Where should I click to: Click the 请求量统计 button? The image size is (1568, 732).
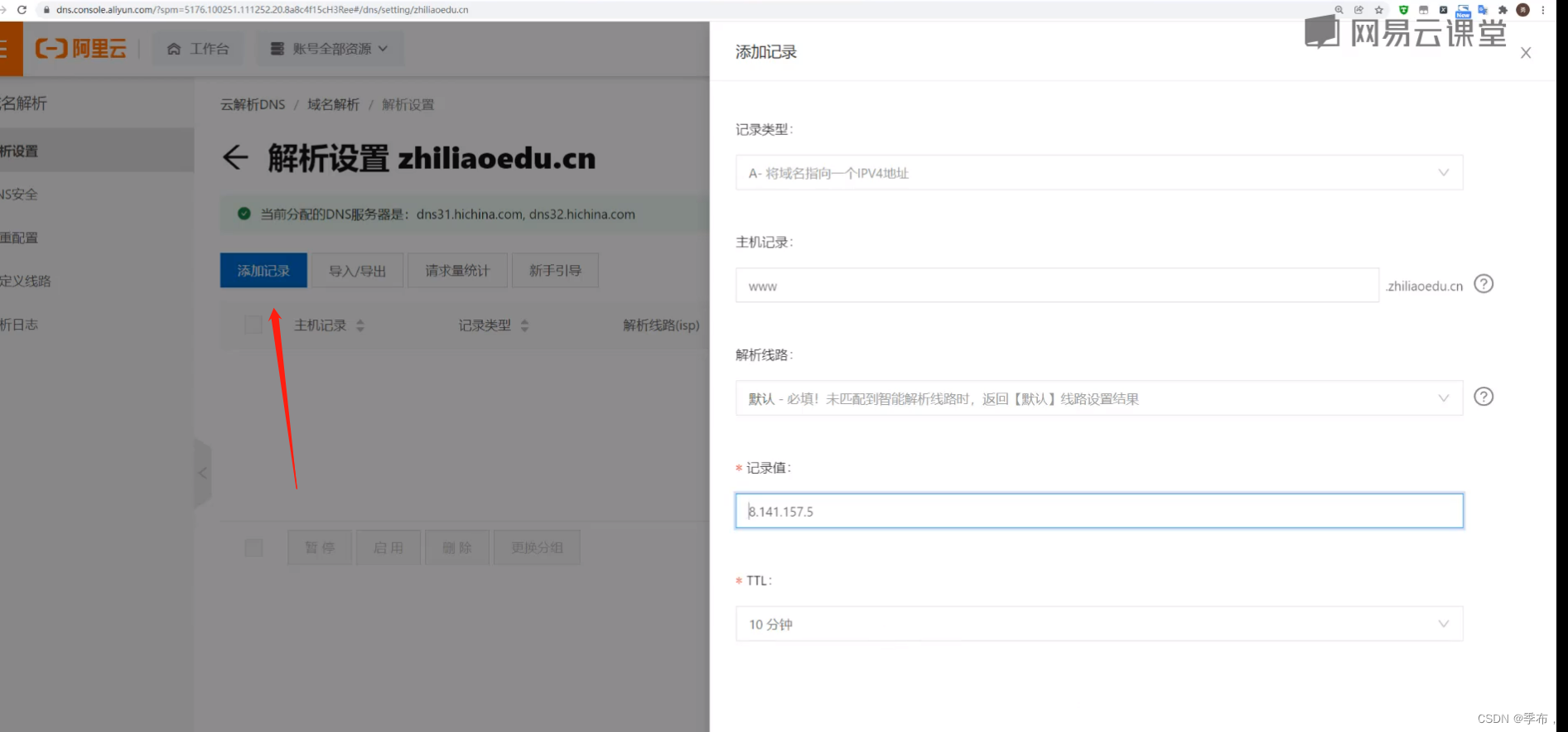[x=457, y=271]
